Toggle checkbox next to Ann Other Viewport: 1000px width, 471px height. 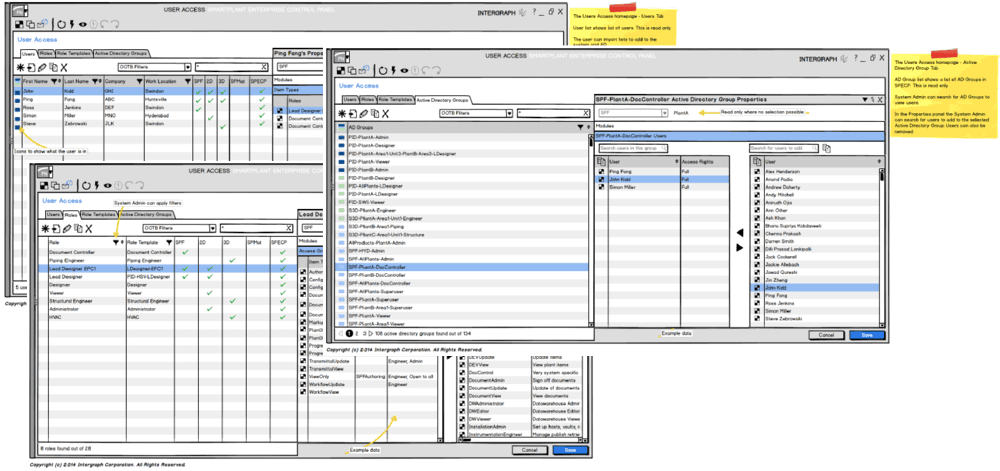[x=756, y=210]
